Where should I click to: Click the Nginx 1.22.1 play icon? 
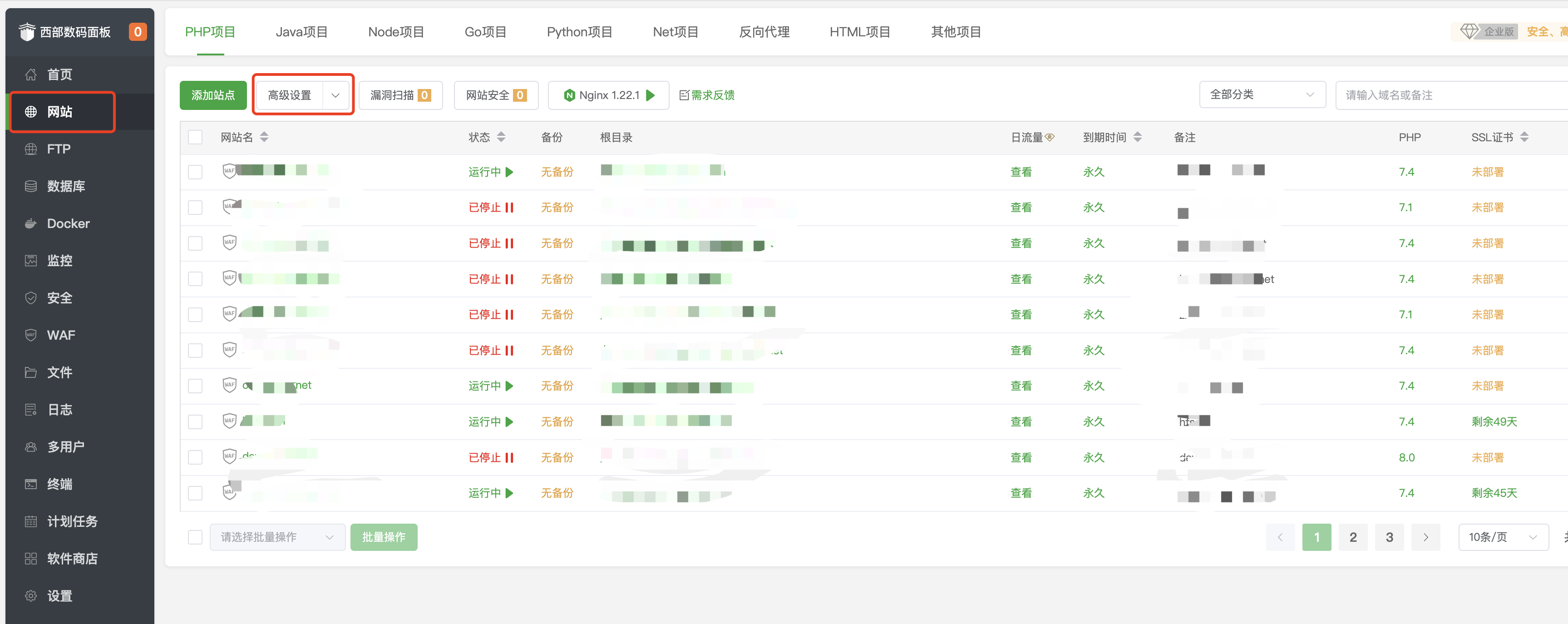tap(651, 95)
